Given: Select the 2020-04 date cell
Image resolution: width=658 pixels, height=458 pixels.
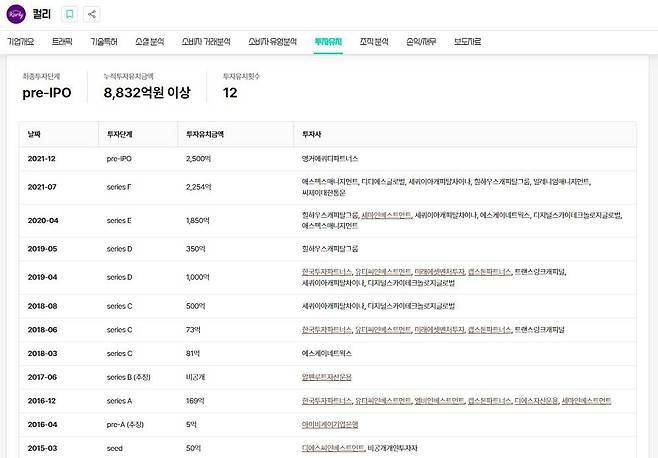Looking at the screenshot, I should pyautogui.click(x=43, y=220).
